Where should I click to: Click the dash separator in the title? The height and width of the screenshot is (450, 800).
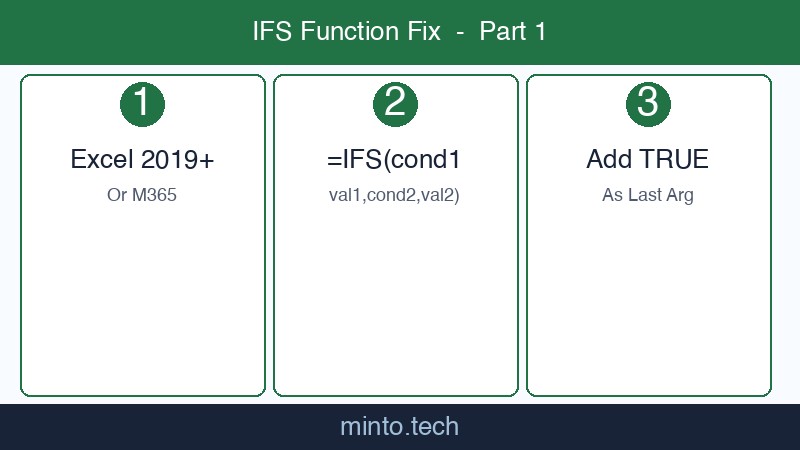(460, 32)
